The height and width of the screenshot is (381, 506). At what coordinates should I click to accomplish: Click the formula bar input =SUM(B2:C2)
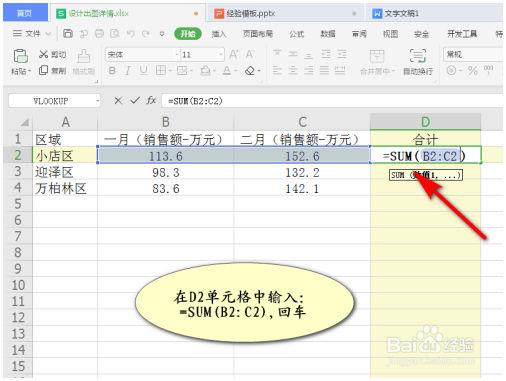(332, 101)
